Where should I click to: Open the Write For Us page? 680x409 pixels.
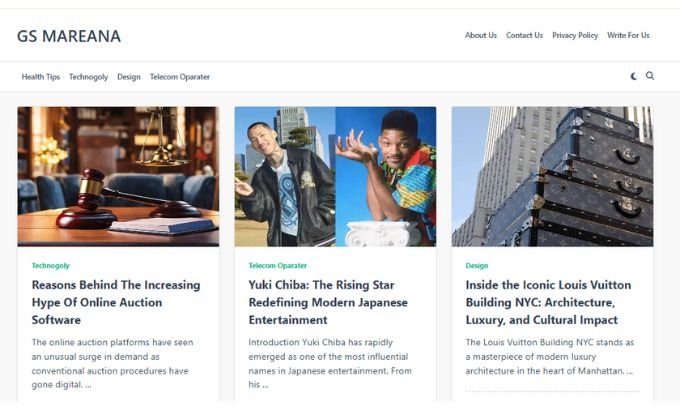[x=628, y=36]
